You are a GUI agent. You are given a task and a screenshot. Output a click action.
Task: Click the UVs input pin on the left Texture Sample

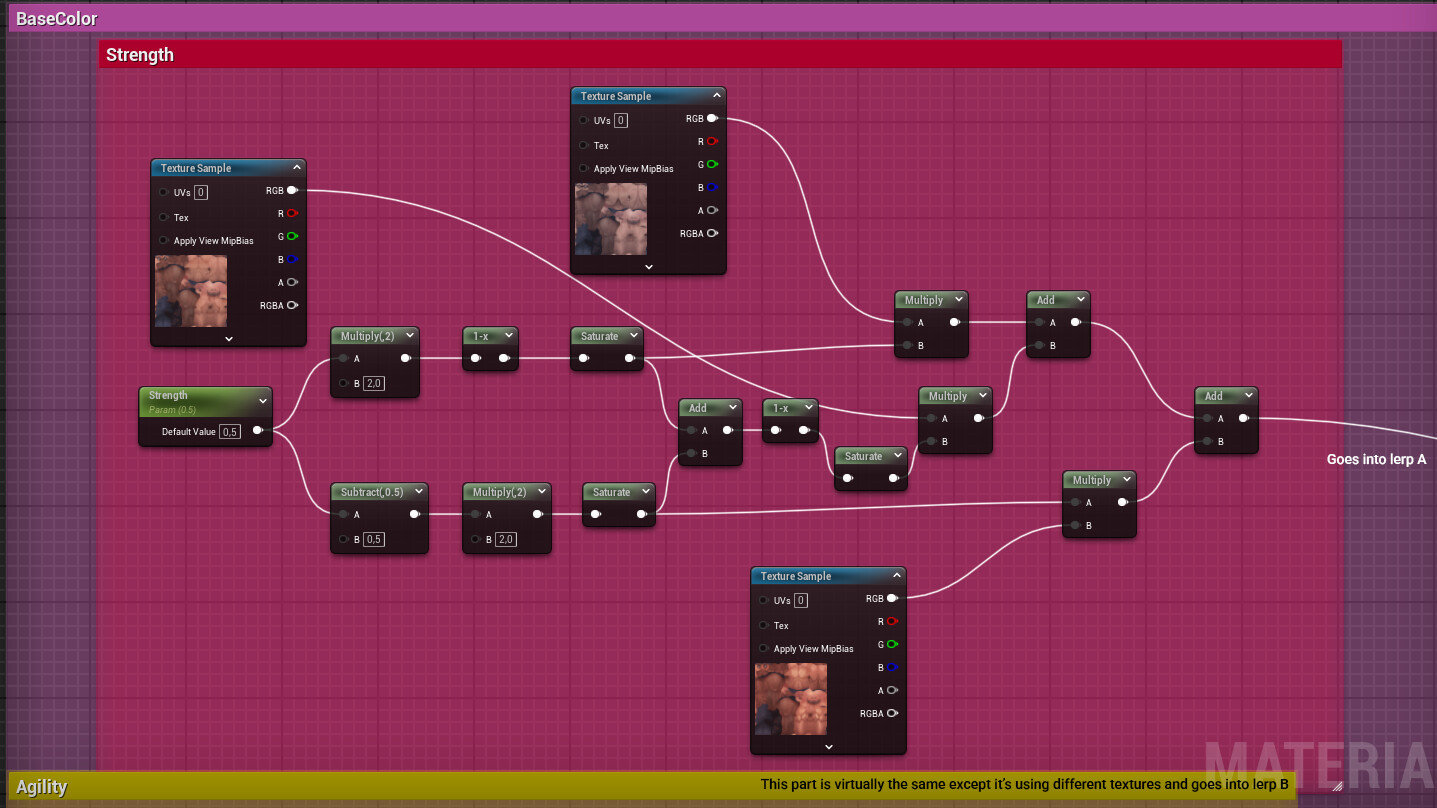(x=163, y=192)
